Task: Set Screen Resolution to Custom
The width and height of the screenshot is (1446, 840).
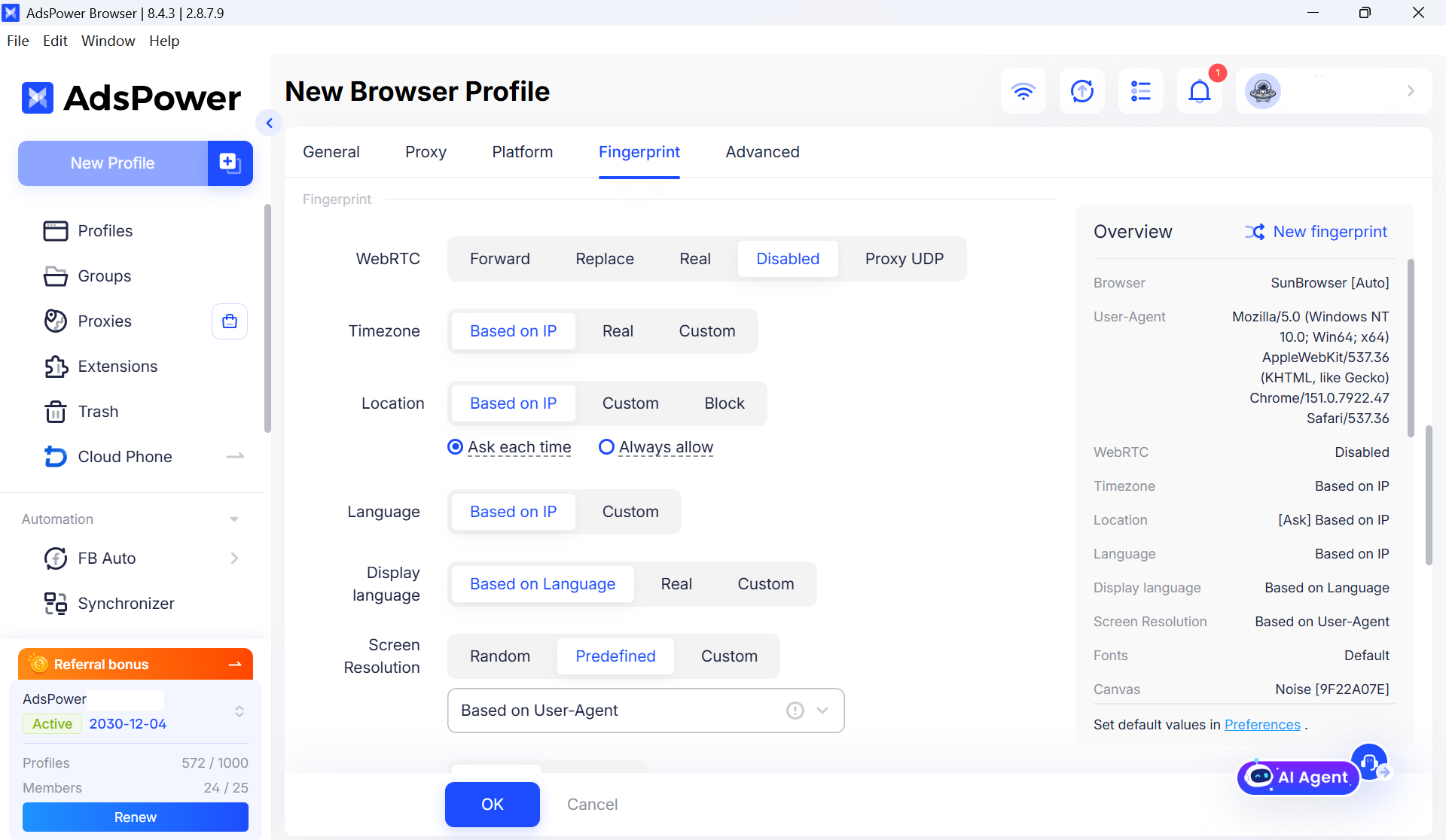Action: coord(730,656)
